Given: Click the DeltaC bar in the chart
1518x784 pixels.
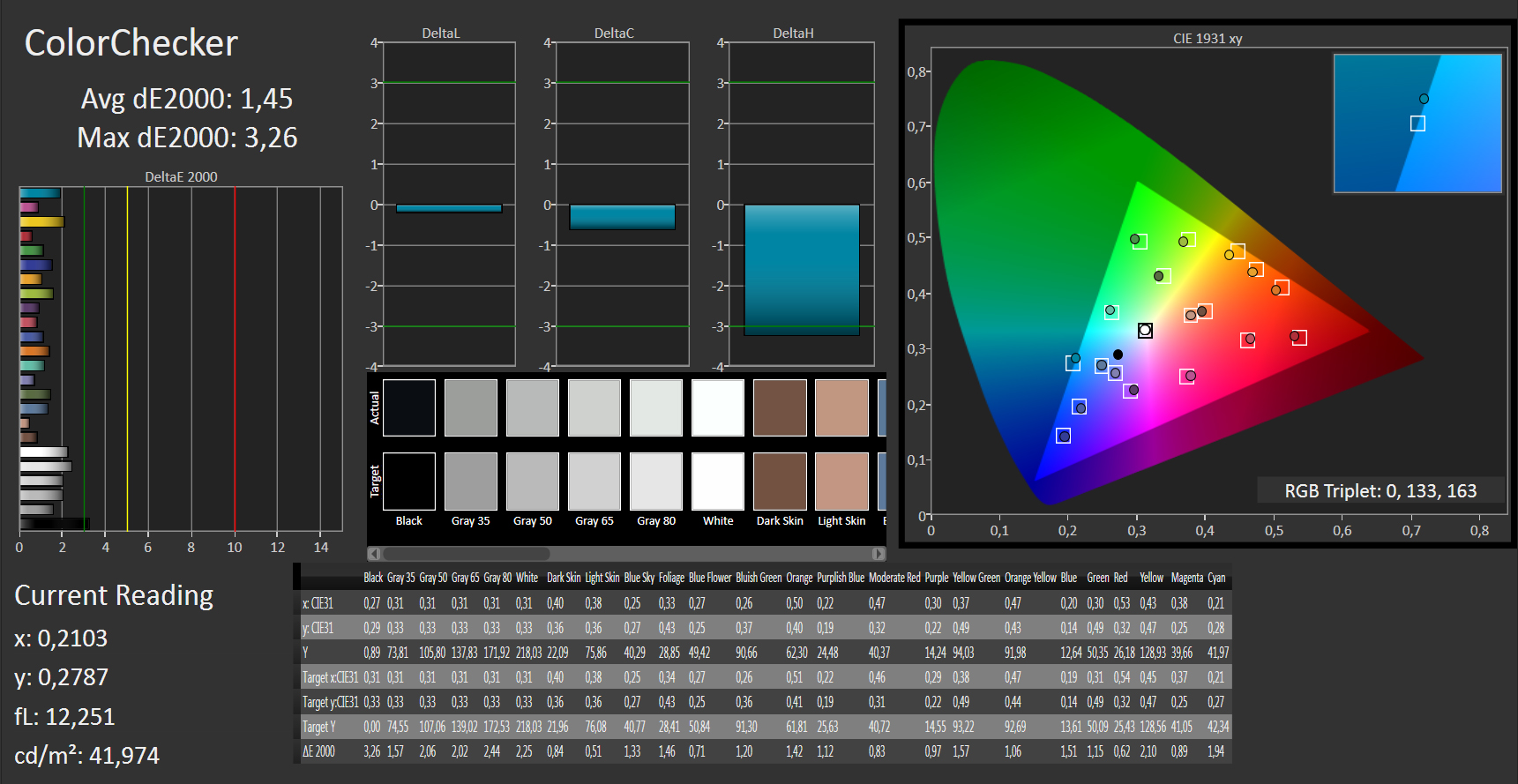Looking at the screenshot, I should point(622,217).
